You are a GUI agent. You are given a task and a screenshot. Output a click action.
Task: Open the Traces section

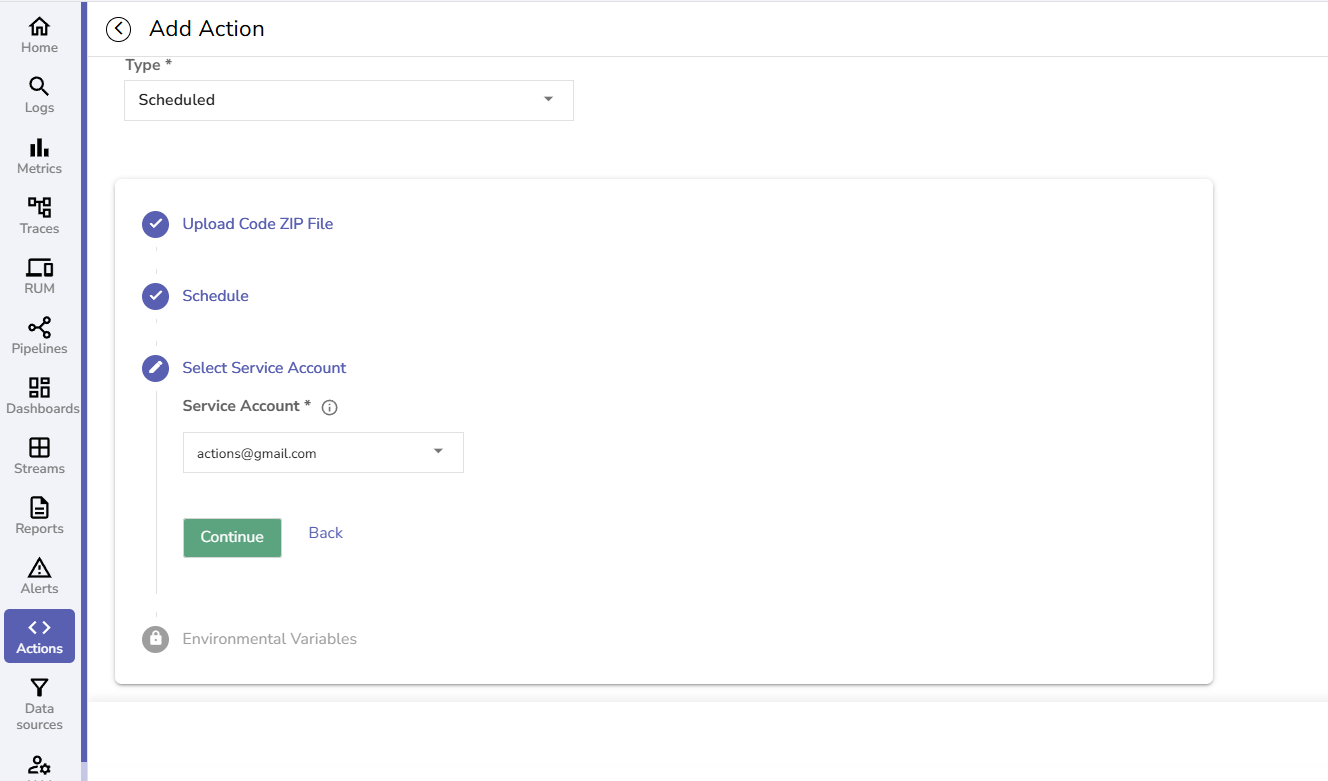[x=39, y=215]
